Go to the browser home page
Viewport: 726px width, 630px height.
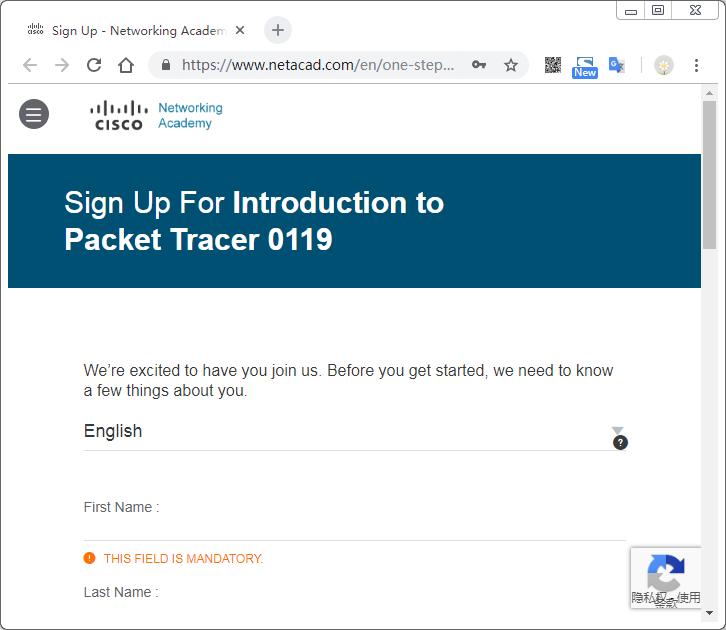click(126, 65)
